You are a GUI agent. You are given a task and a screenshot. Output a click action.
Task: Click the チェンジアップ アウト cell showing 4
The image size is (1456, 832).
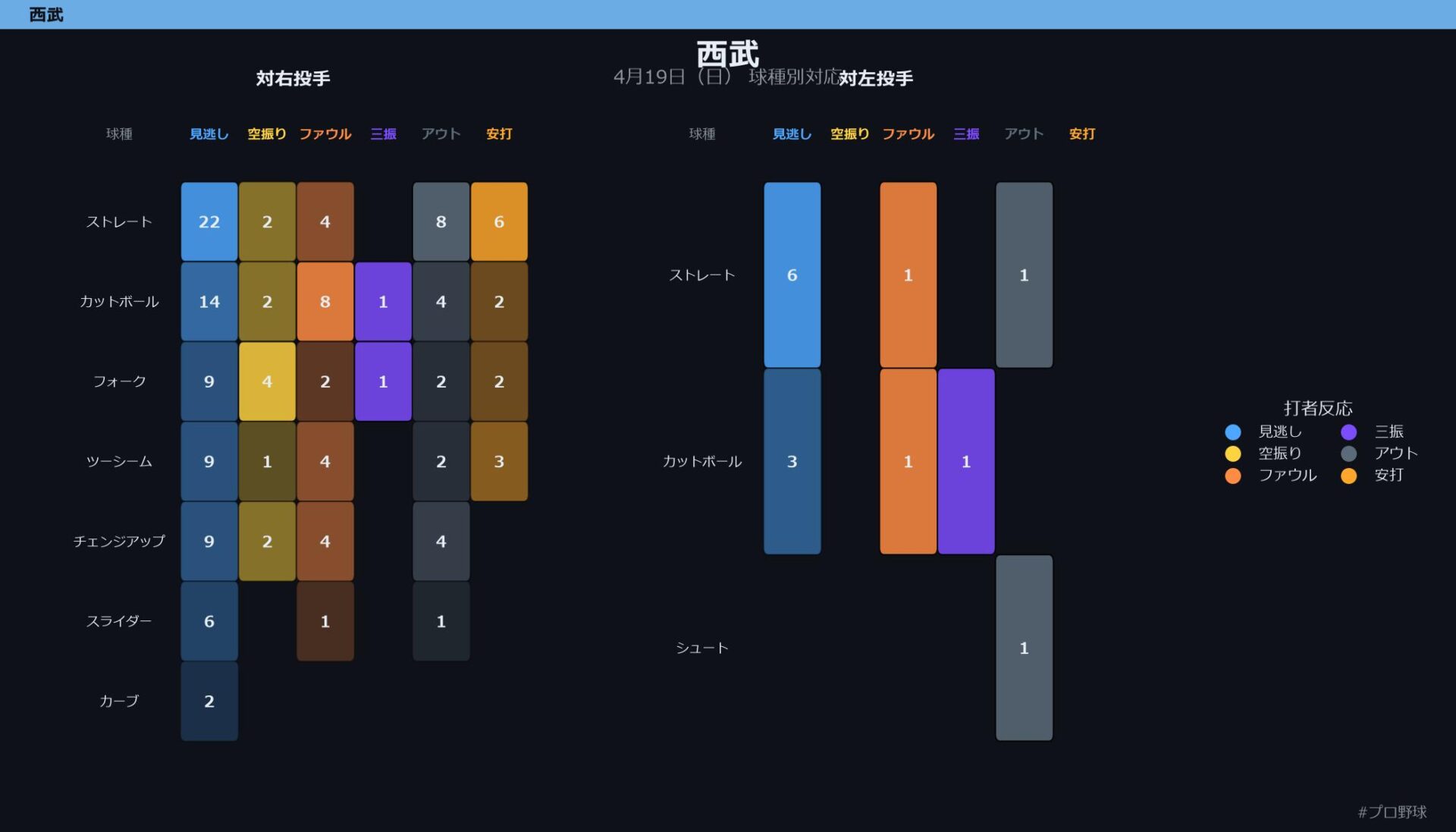(441, 542)
